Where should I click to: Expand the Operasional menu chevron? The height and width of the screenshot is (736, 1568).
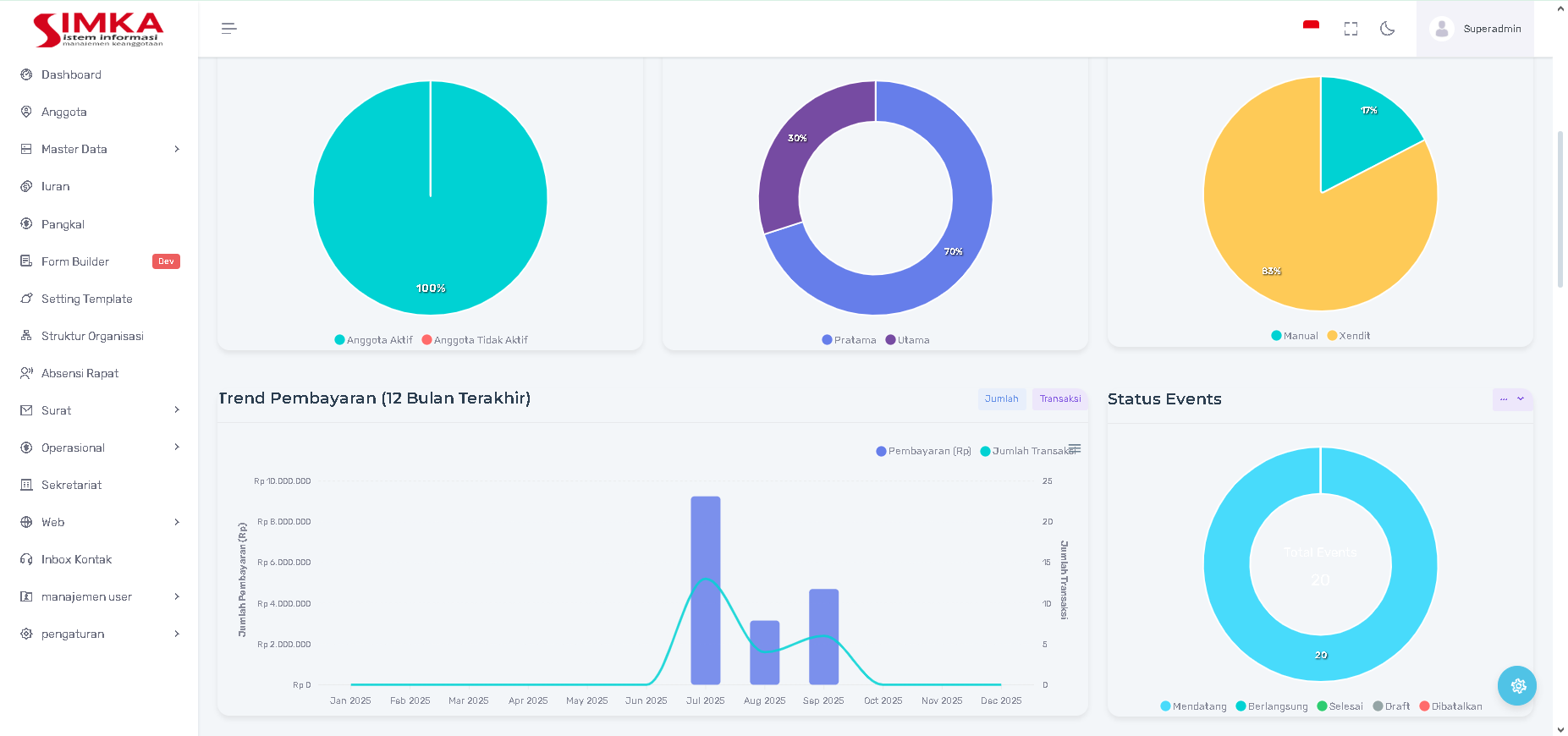click(176, 448)
